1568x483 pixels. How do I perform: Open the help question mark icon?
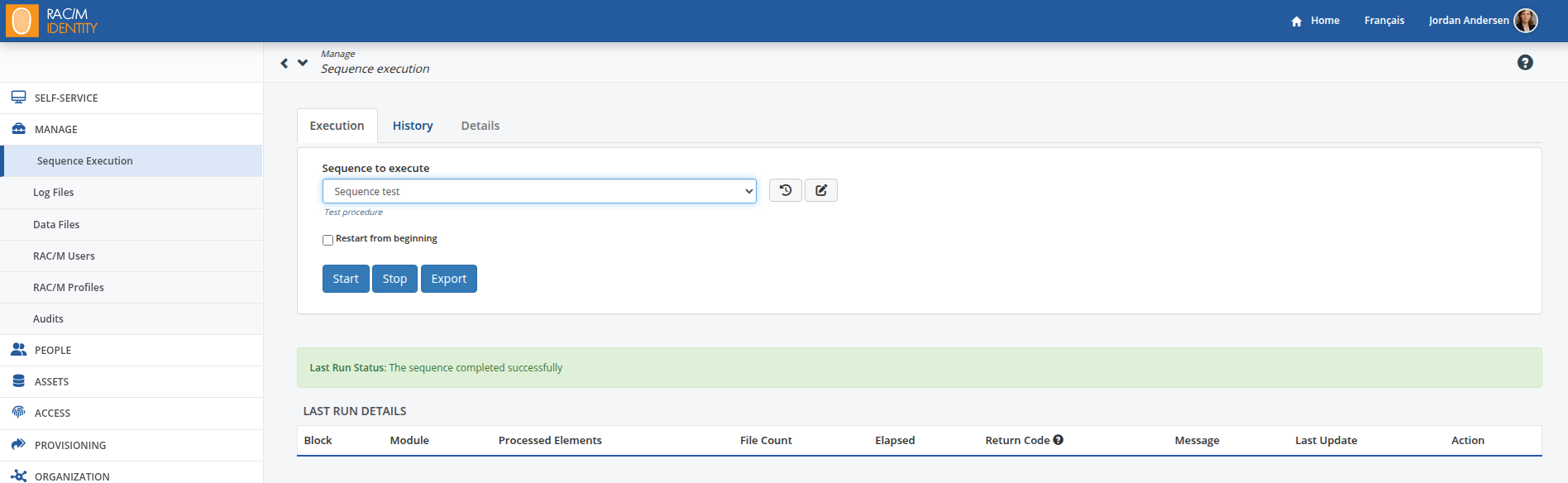[x=1525, y=62]
